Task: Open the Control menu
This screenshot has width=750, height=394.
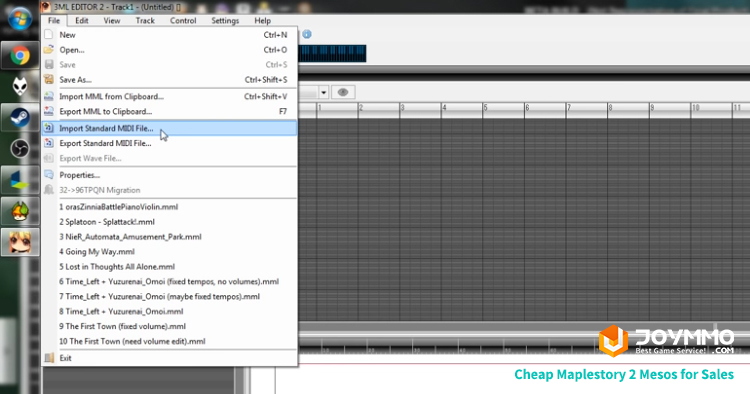Action: click(183, 21)
